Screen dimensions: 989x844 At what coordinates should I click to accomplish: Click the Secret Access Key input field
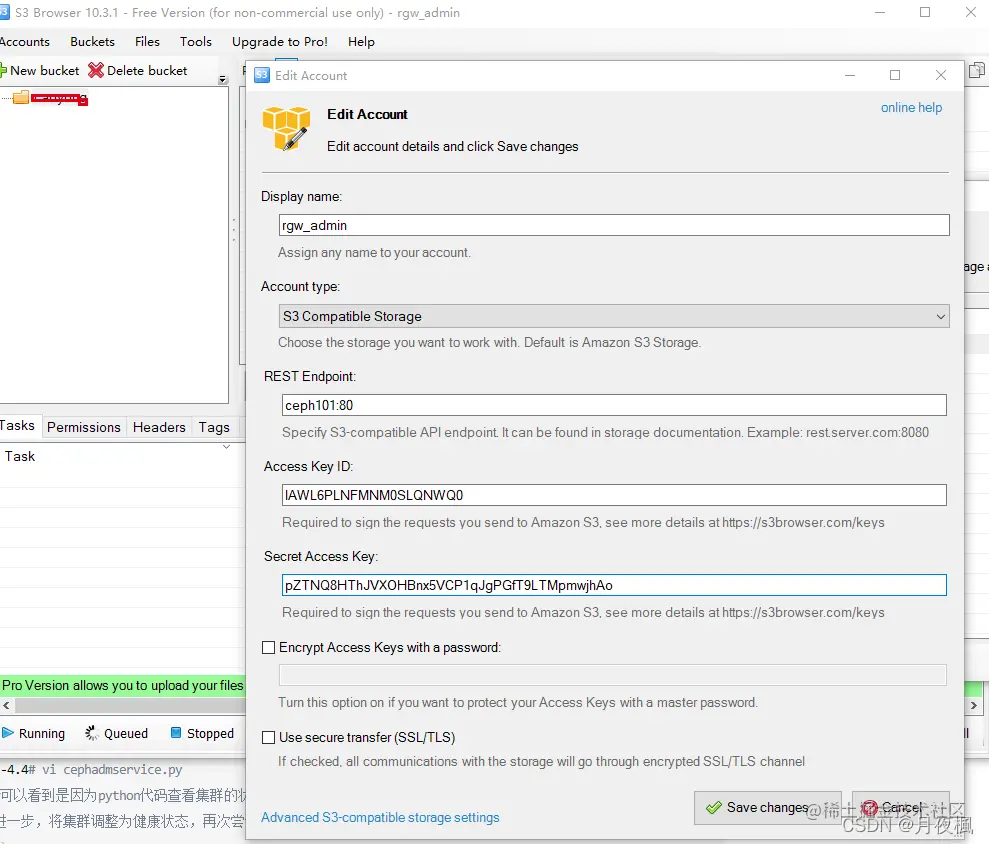[x=614, y=585]
